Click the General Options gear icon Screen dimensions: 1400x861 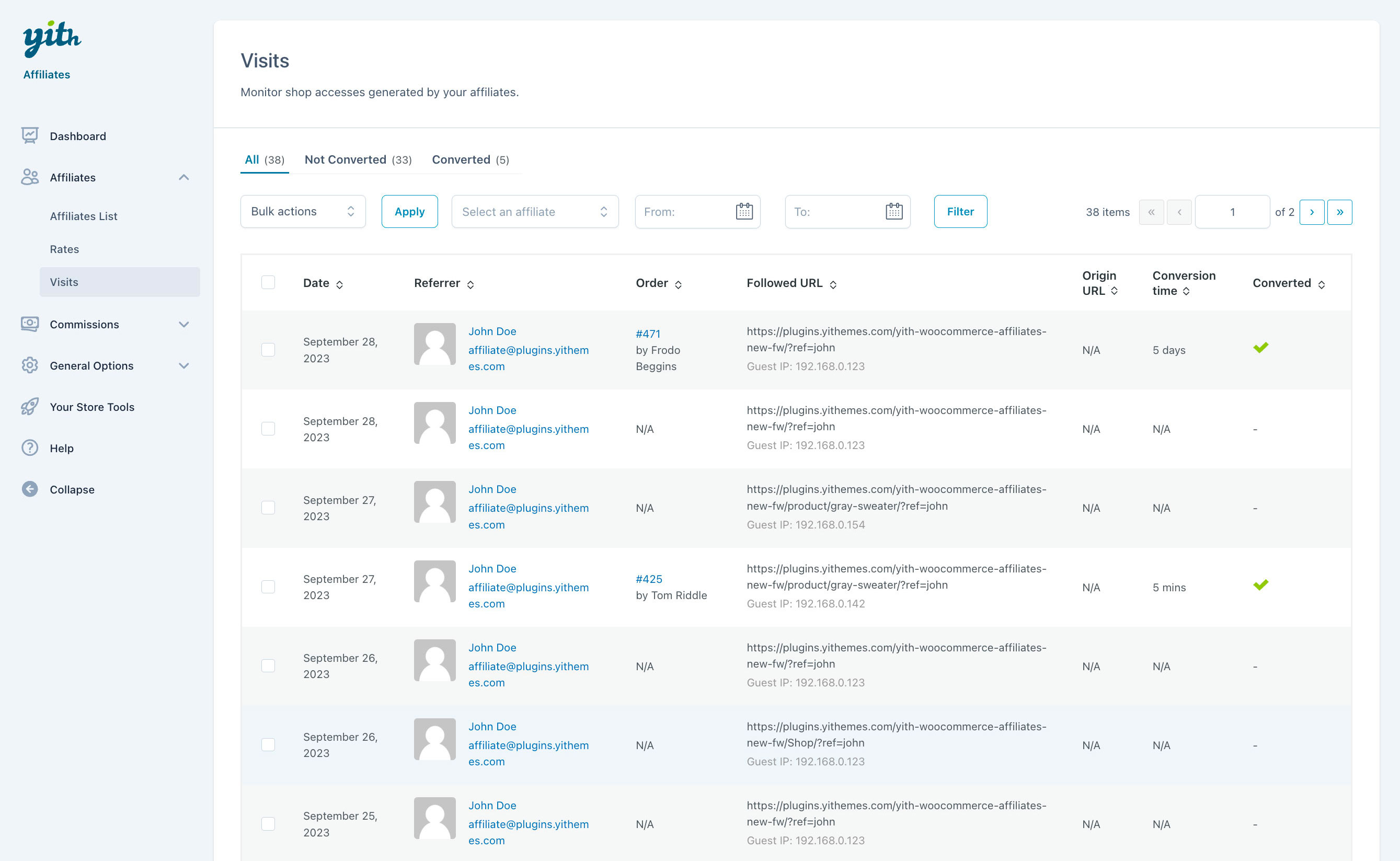[30, 365]
